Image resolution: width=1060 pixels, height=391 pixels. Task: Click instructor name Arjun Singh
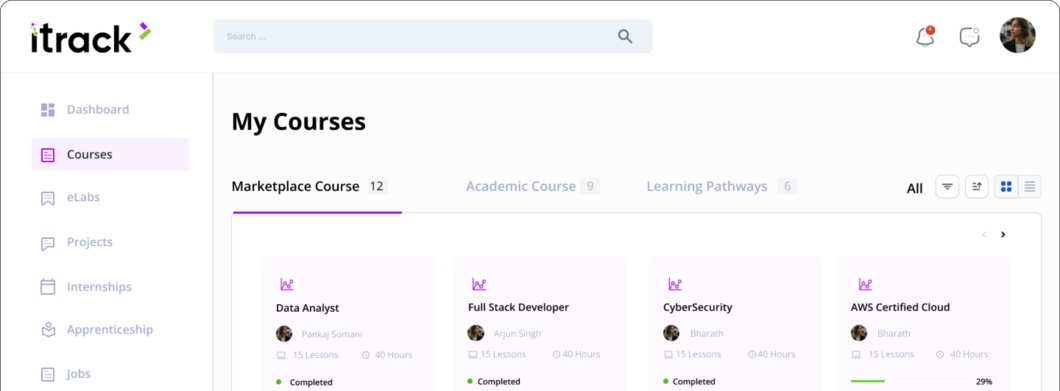pos(517,334)
